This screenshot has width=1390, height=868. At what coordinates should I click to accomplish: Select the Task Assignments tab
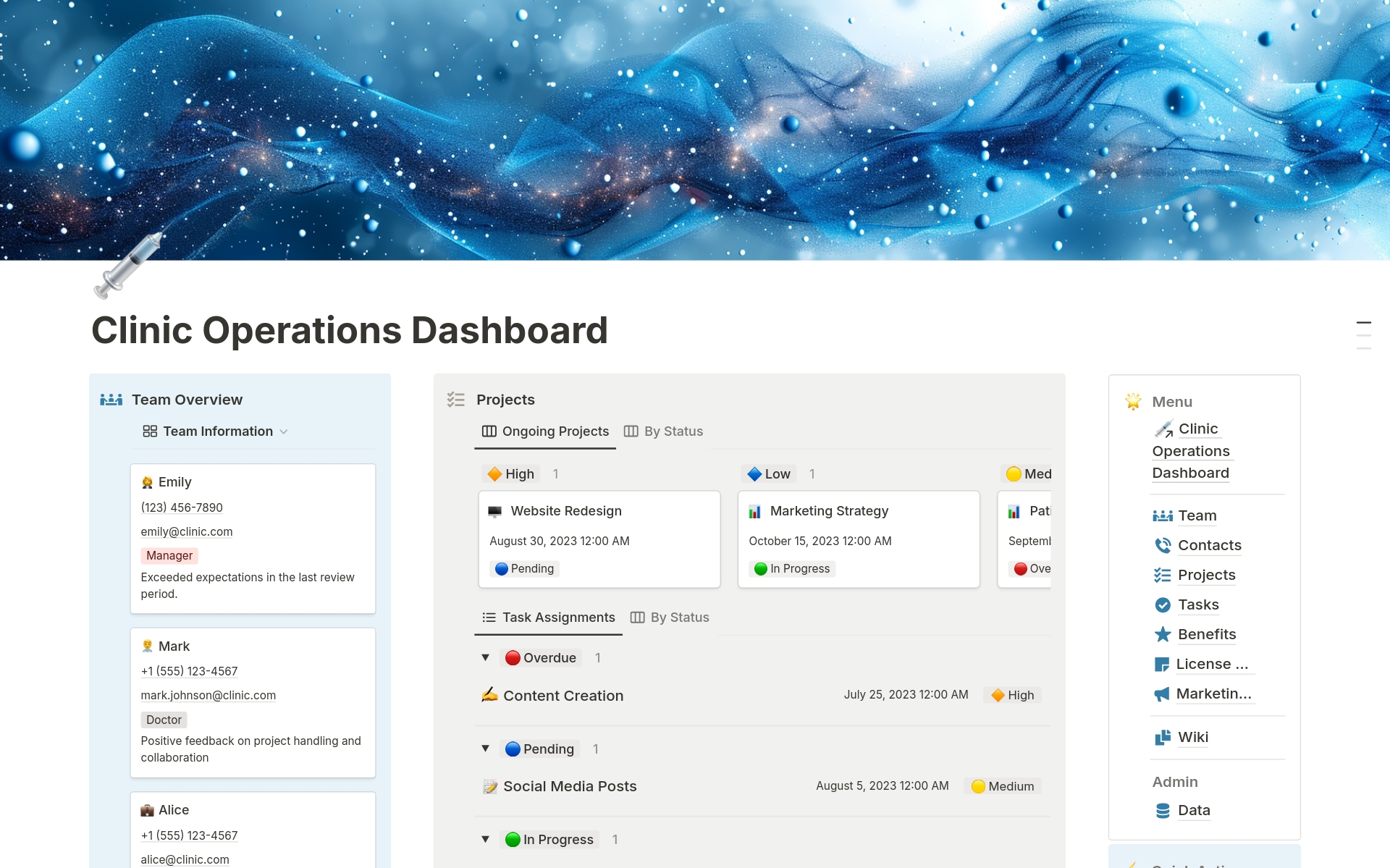pyautogui.click(x=548, y=617)
